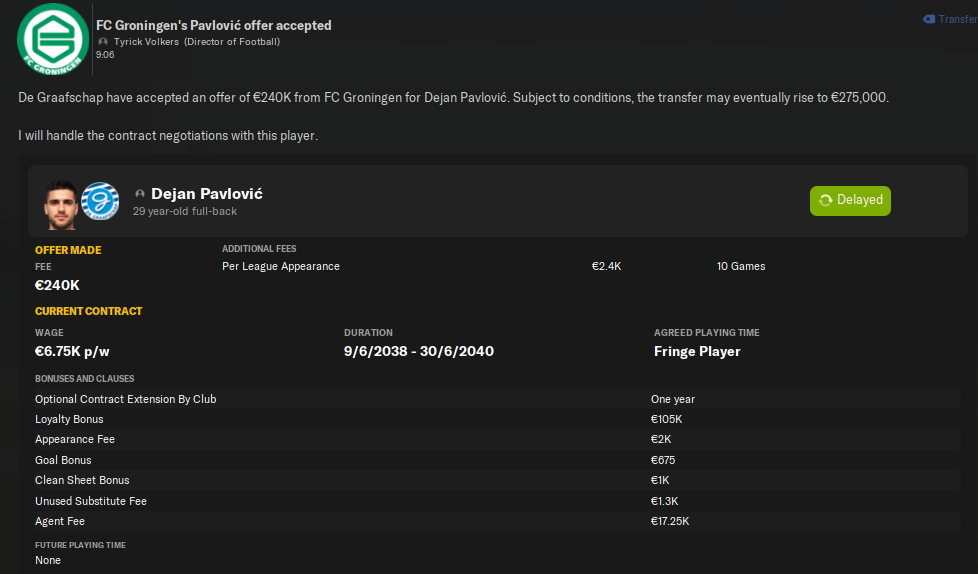The height and width of the screenshot is (574, 978).
Task: Click the Transfer tag icon
Action: click(x=929, y=19)
